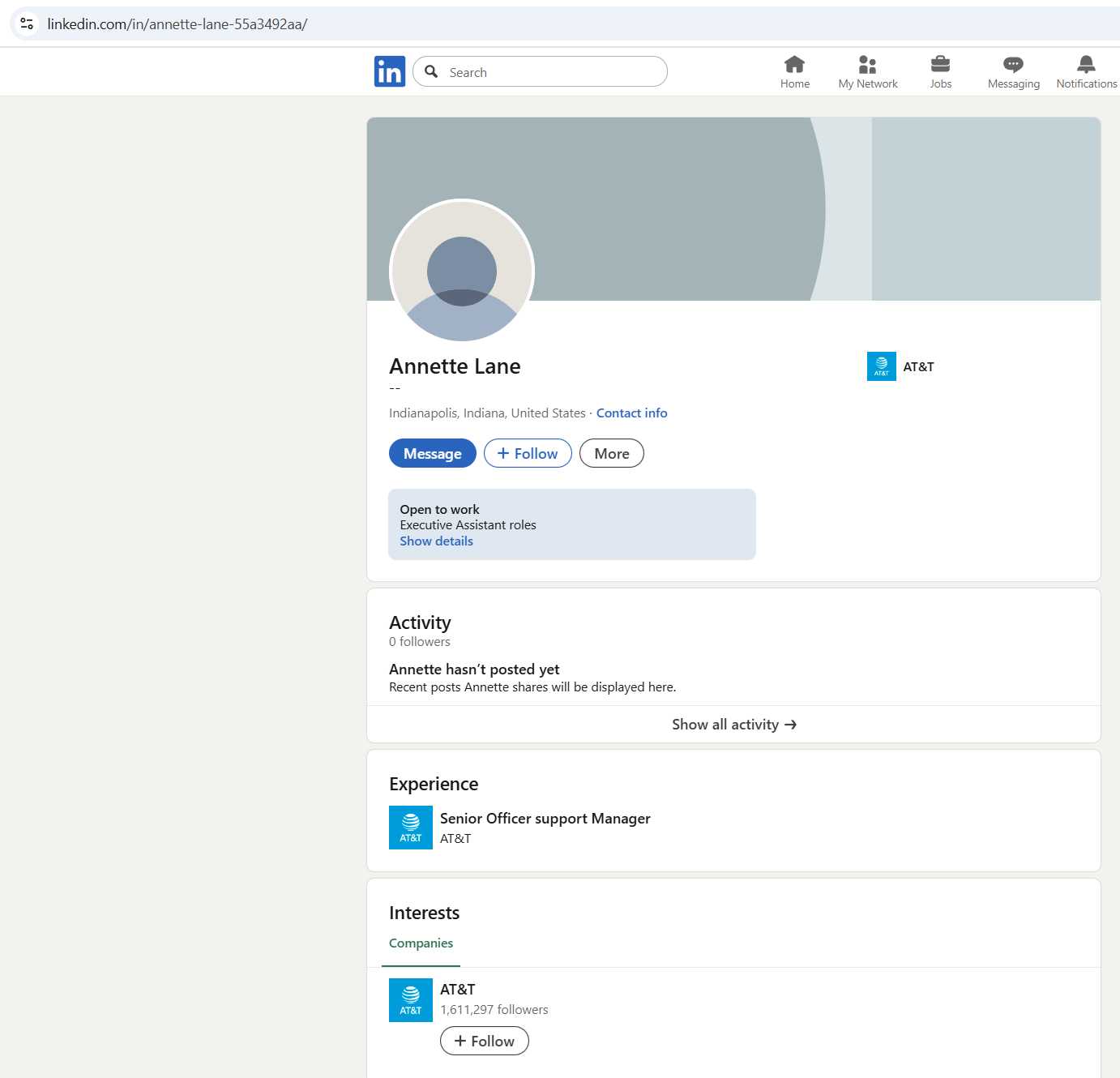Click Senior Officer support Manager title
1120x1078 pixels.
[x=545, y=818]
